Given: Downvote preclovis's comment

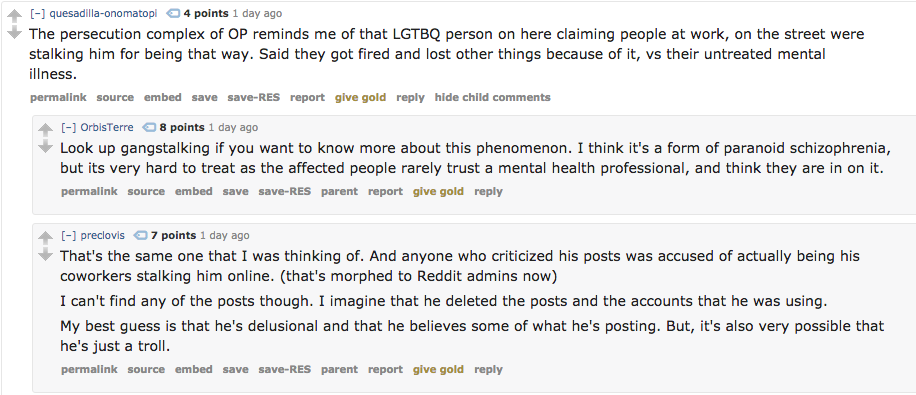Looking at the screenshot, I should [x=45, y=255].
